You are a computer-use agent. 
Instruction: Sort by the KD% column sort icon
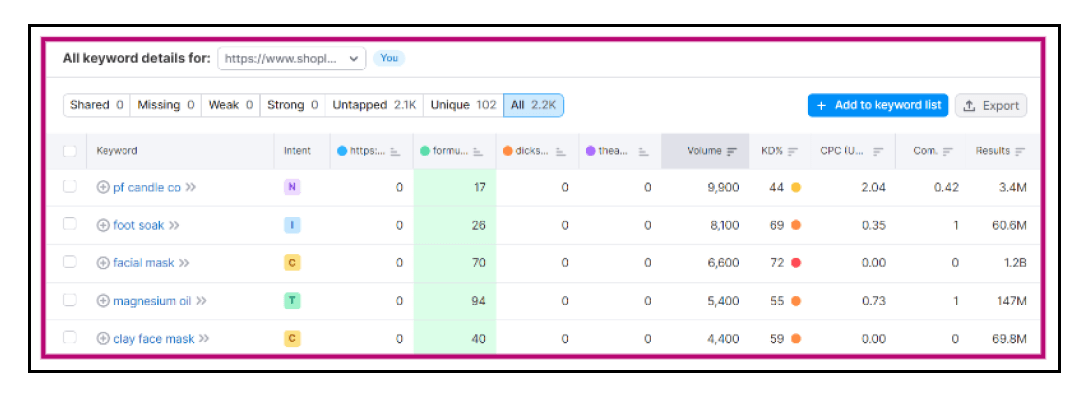pos(793,151)
